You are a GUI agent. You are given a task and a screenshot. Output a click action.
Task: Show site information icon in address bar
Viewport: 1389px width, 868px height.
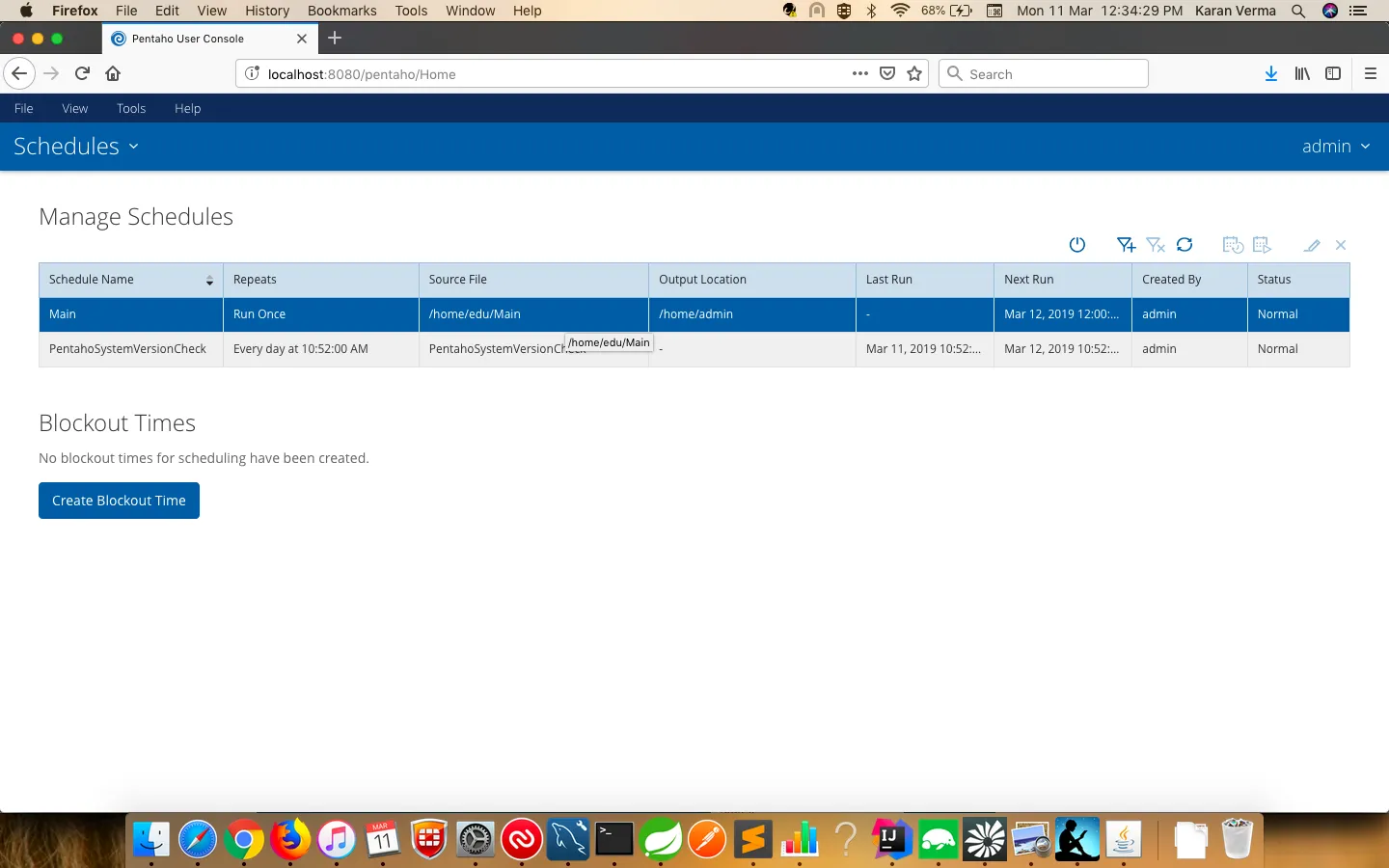[x=252, y=73]
